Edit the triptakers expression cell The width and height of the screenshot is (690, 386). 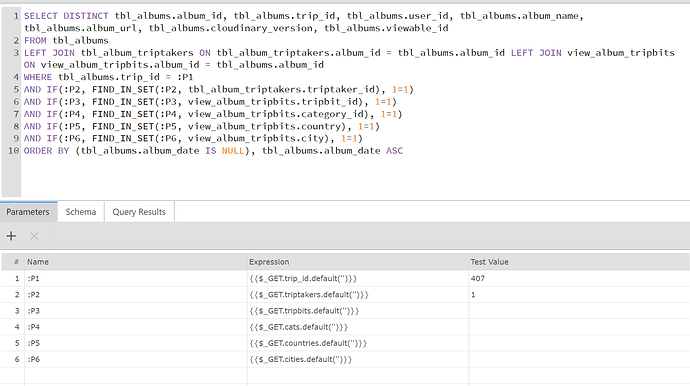357,294
